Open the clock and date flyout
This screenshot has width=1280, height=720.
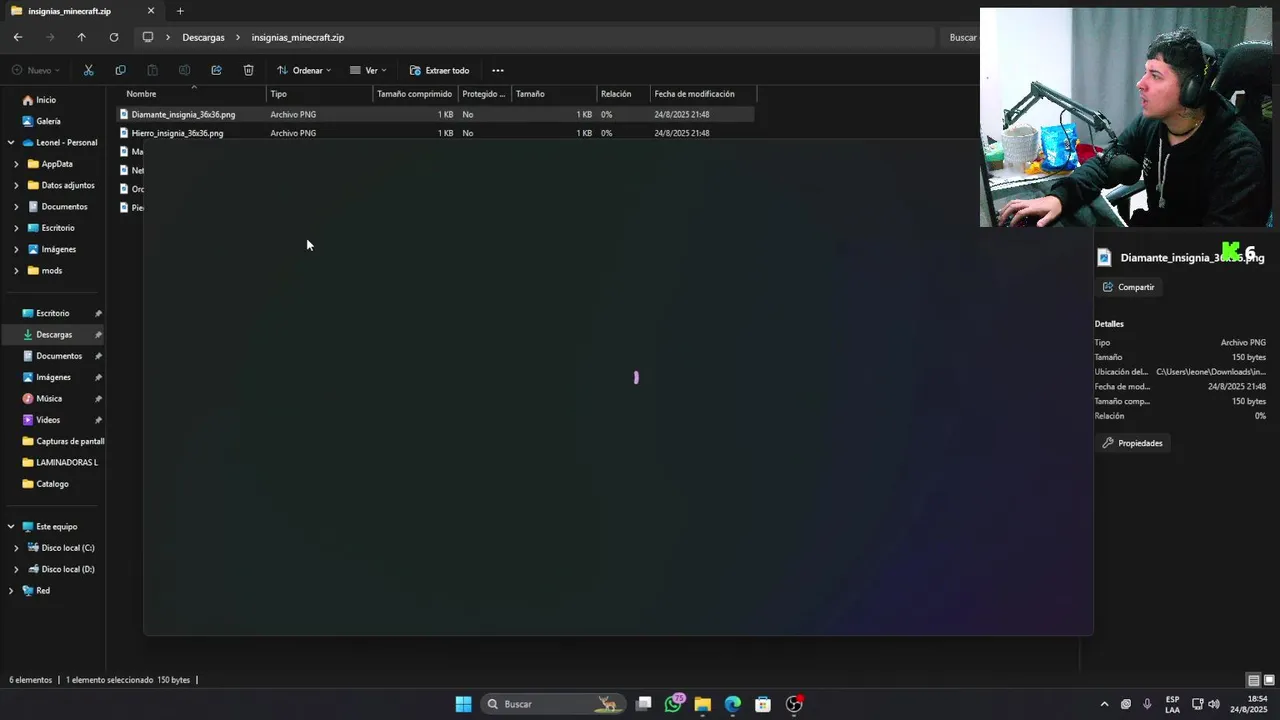tap(1248, 704)
